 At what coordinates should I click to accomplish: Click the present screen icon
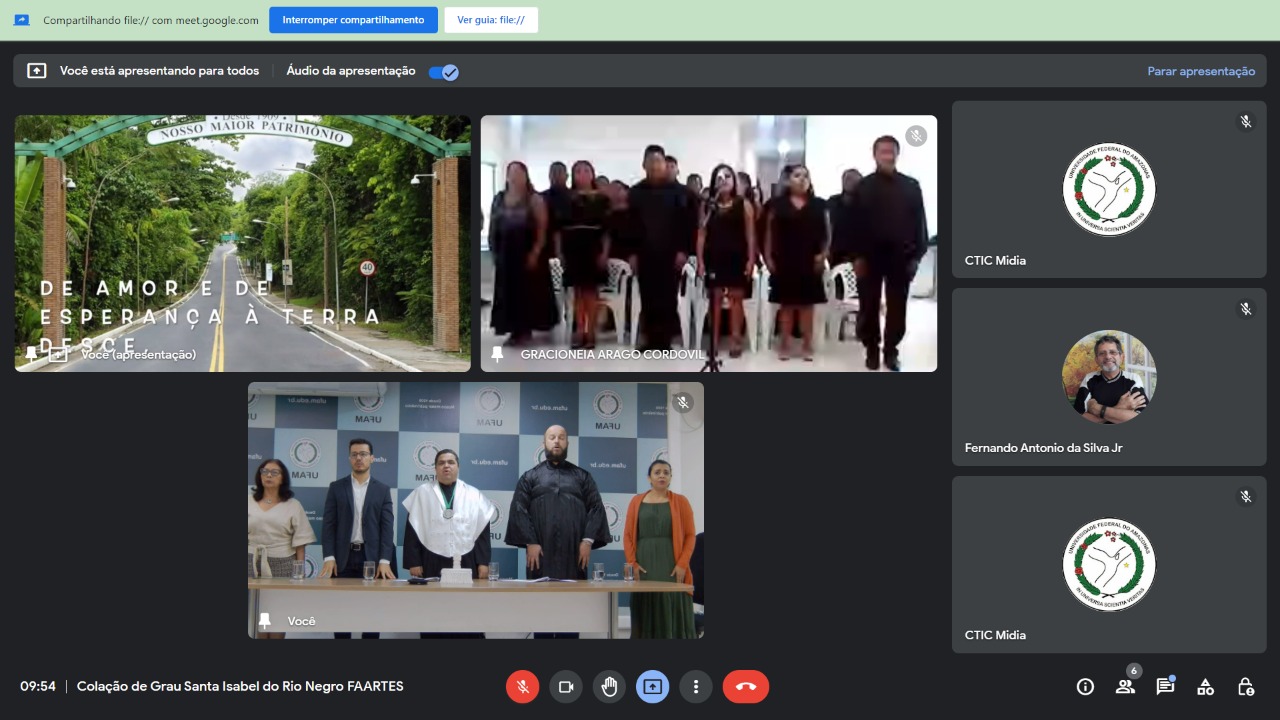[652, 687]
